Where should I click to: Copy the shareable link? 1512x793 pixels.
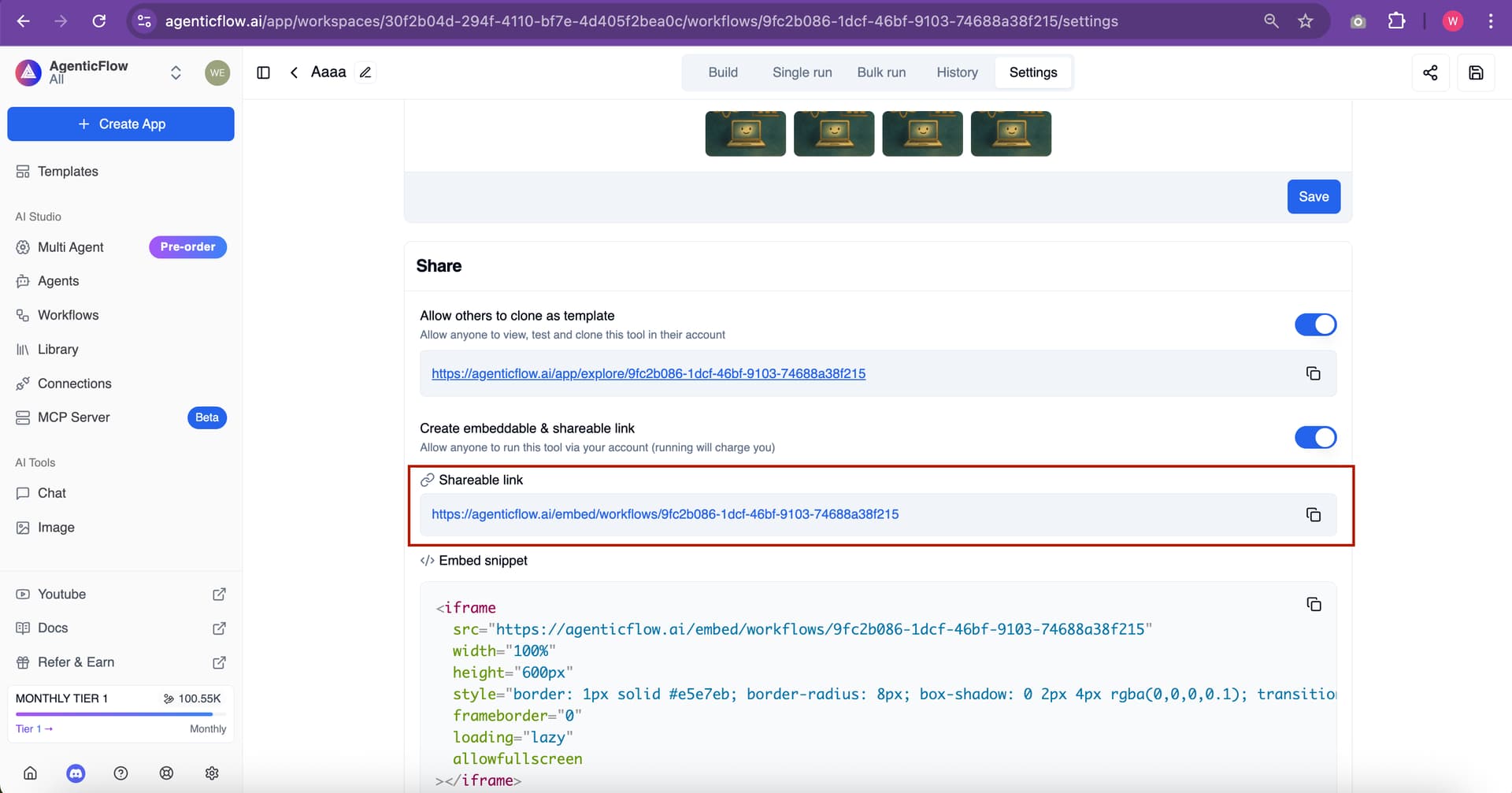(1313, 514)
